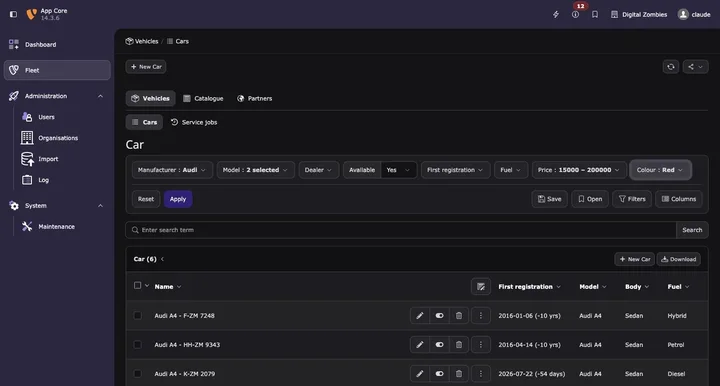Click the Cars breadcrumb
This screenshot has height=386, width=720.
click(x=178, y=41)
